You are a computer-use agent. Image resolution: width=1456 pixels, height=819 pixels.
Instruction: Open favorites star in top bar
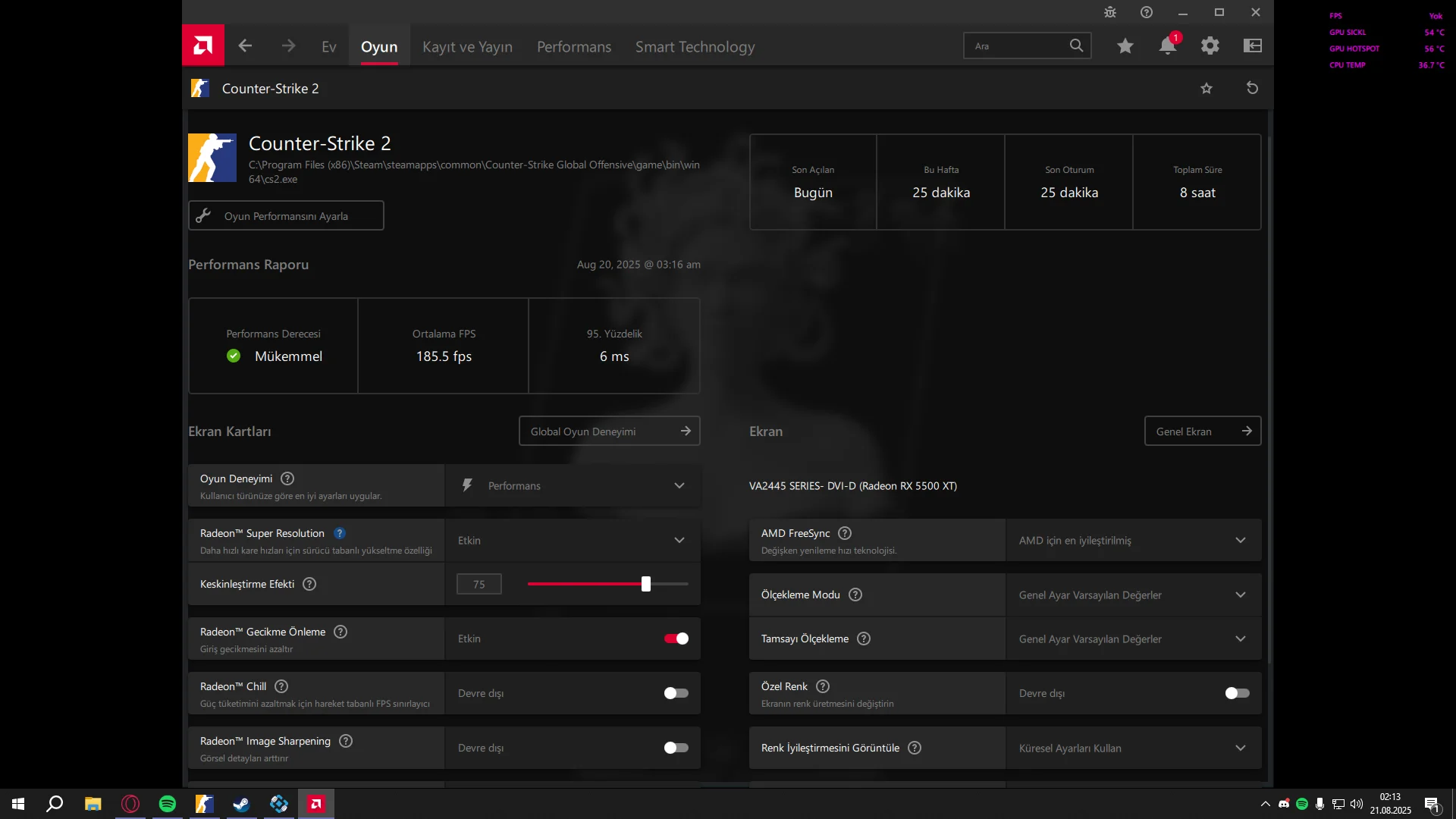(1125, 45)
